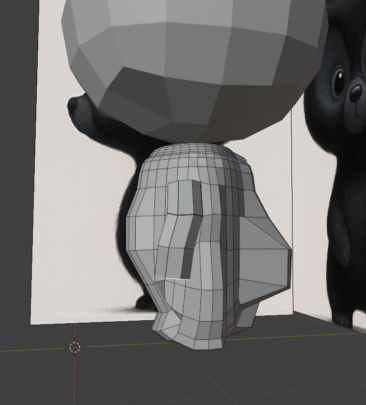Click the green axis line right of the head
Image resolution: width=366 pixels, height=405 pixels.
point(300,336)
